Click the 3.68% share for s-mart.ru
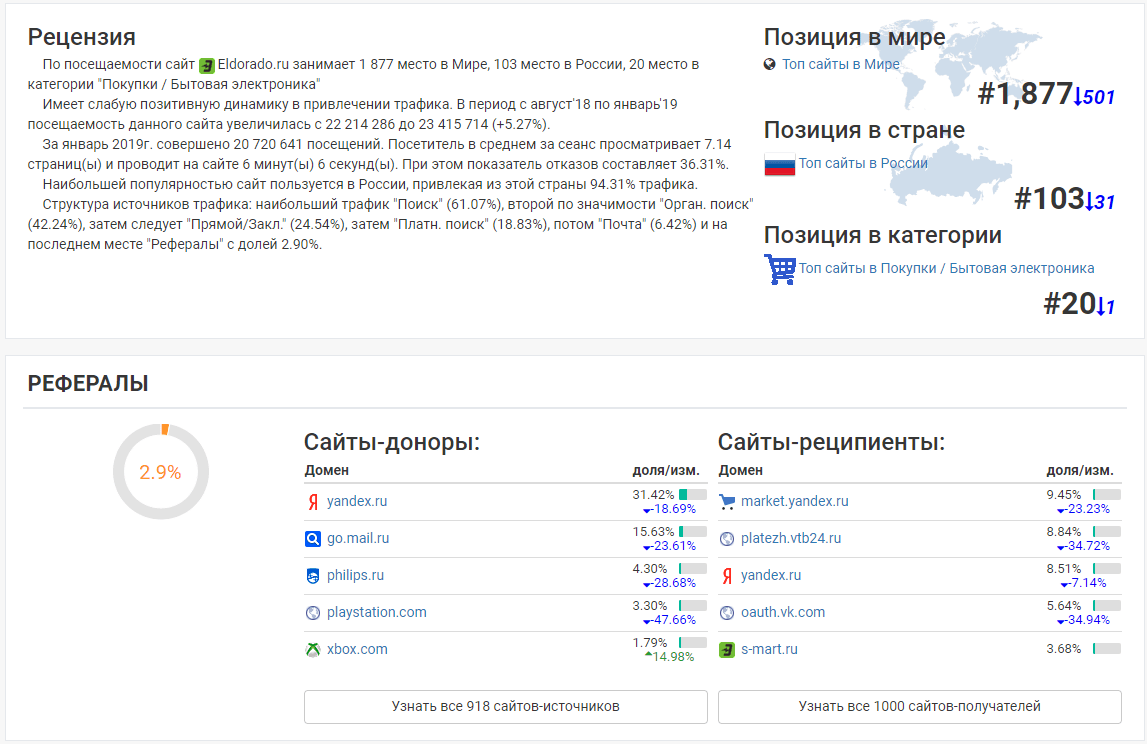The width and height of the screenshot is (1147, 744). click(x=1064, y=649)
